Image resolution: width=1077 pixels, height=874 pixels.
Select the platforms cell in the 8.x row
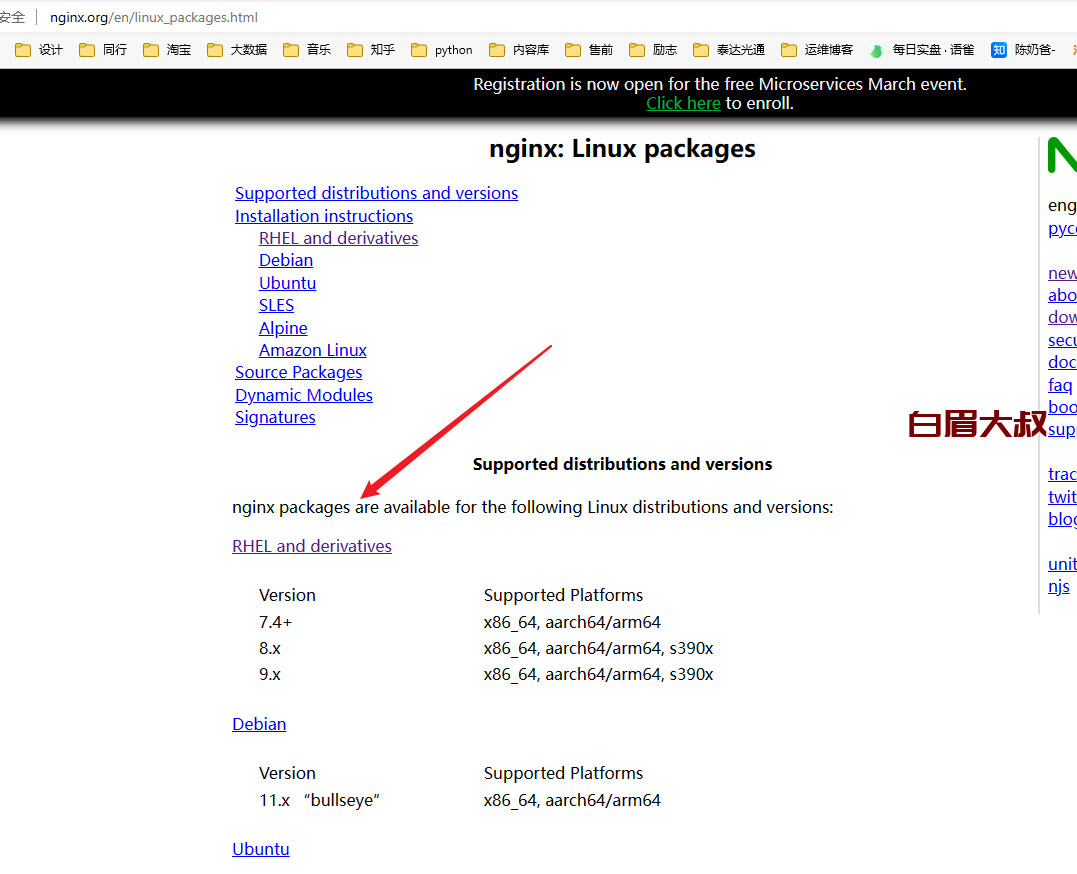click(598, 649)
